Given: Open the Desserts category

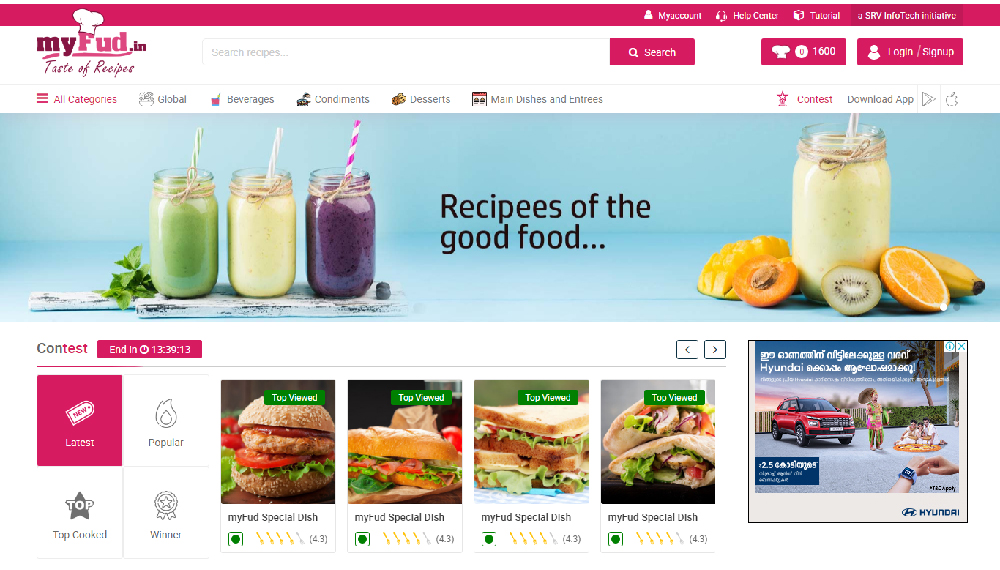Looking at the screenshot, I should click(x=421, y=99).
